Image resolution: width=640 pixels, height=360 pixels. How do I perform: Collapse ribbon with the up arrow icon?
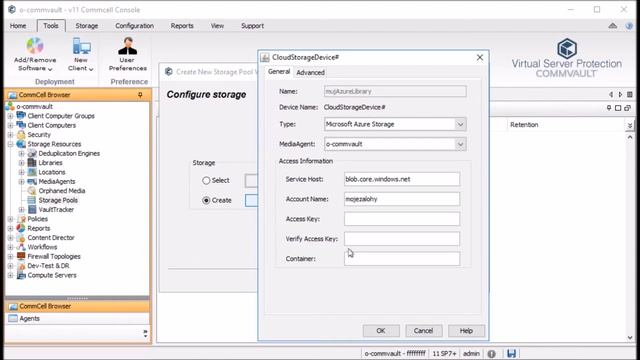click(x=612, y=26)
